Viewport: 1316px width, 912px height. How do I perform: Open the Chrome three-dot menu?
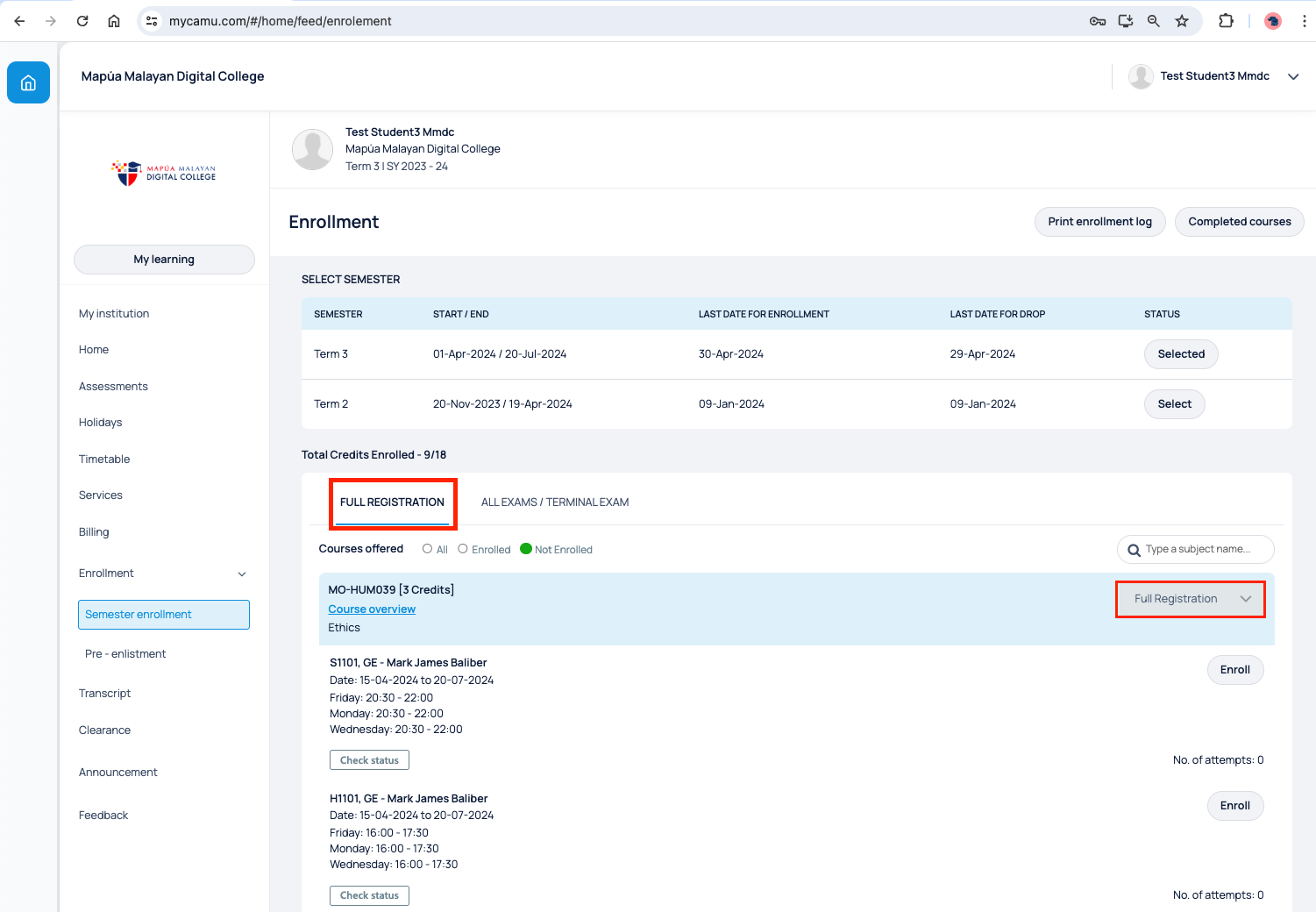(1304, 21)
